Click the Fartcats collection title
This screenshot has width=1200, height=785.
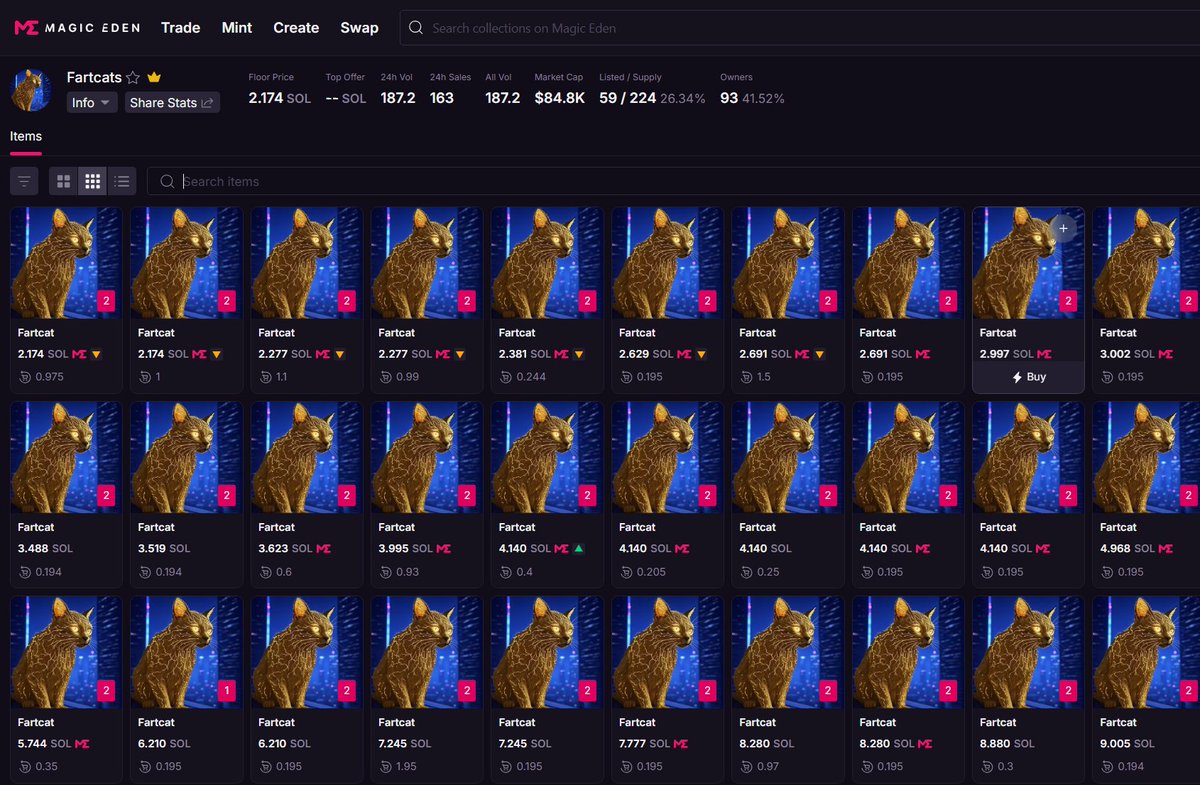(94, 77)
